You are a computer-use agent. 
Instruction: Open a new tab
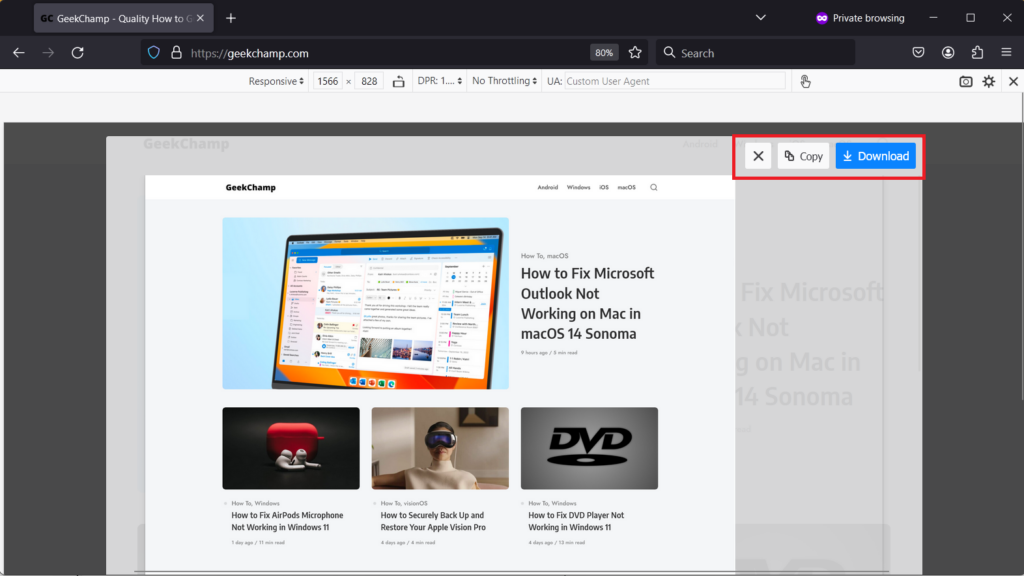tap(231, 18)
